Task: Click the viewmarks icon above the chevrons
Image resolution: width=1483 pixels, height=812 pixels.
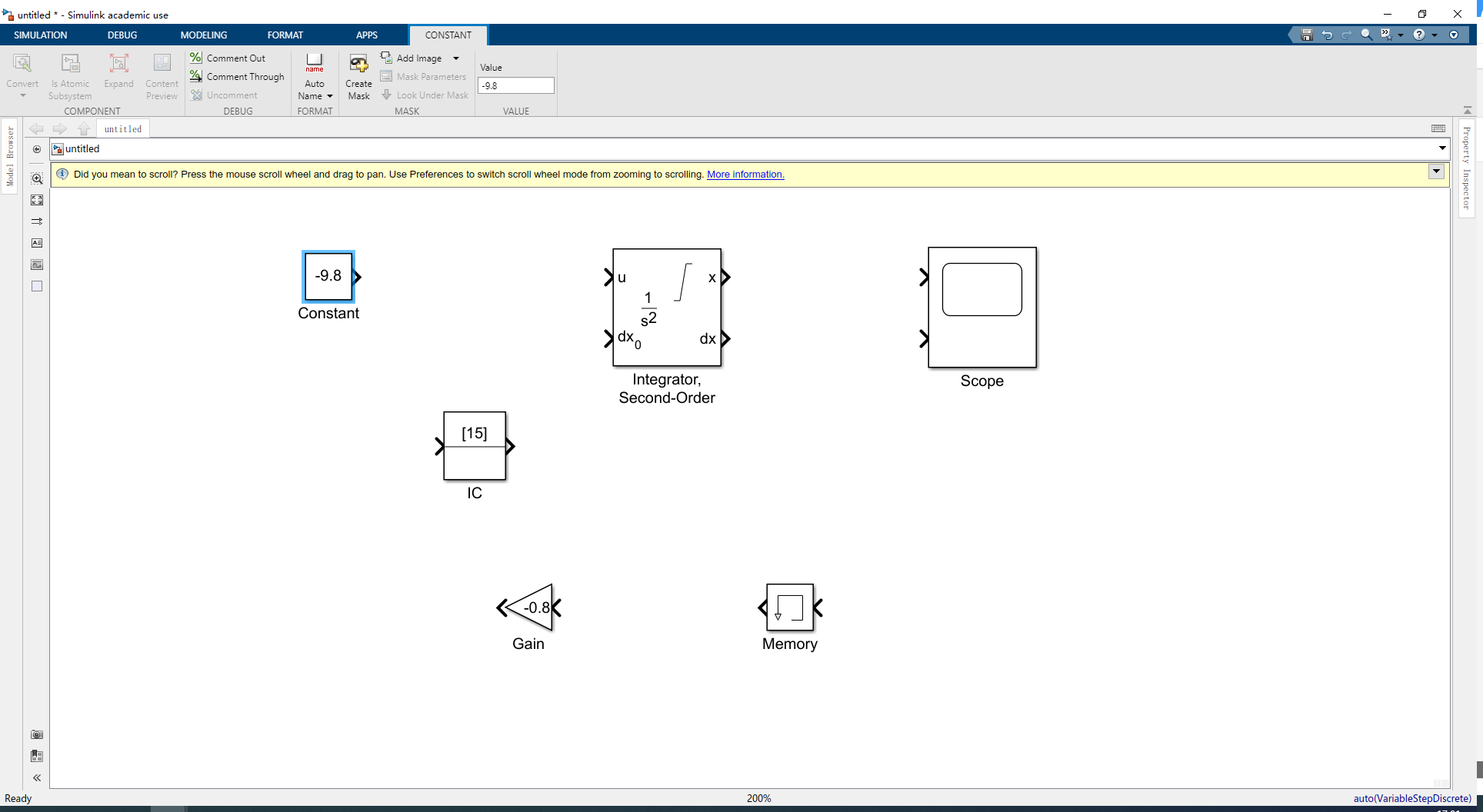Action: pyautogui.click(x=37, y=756)
